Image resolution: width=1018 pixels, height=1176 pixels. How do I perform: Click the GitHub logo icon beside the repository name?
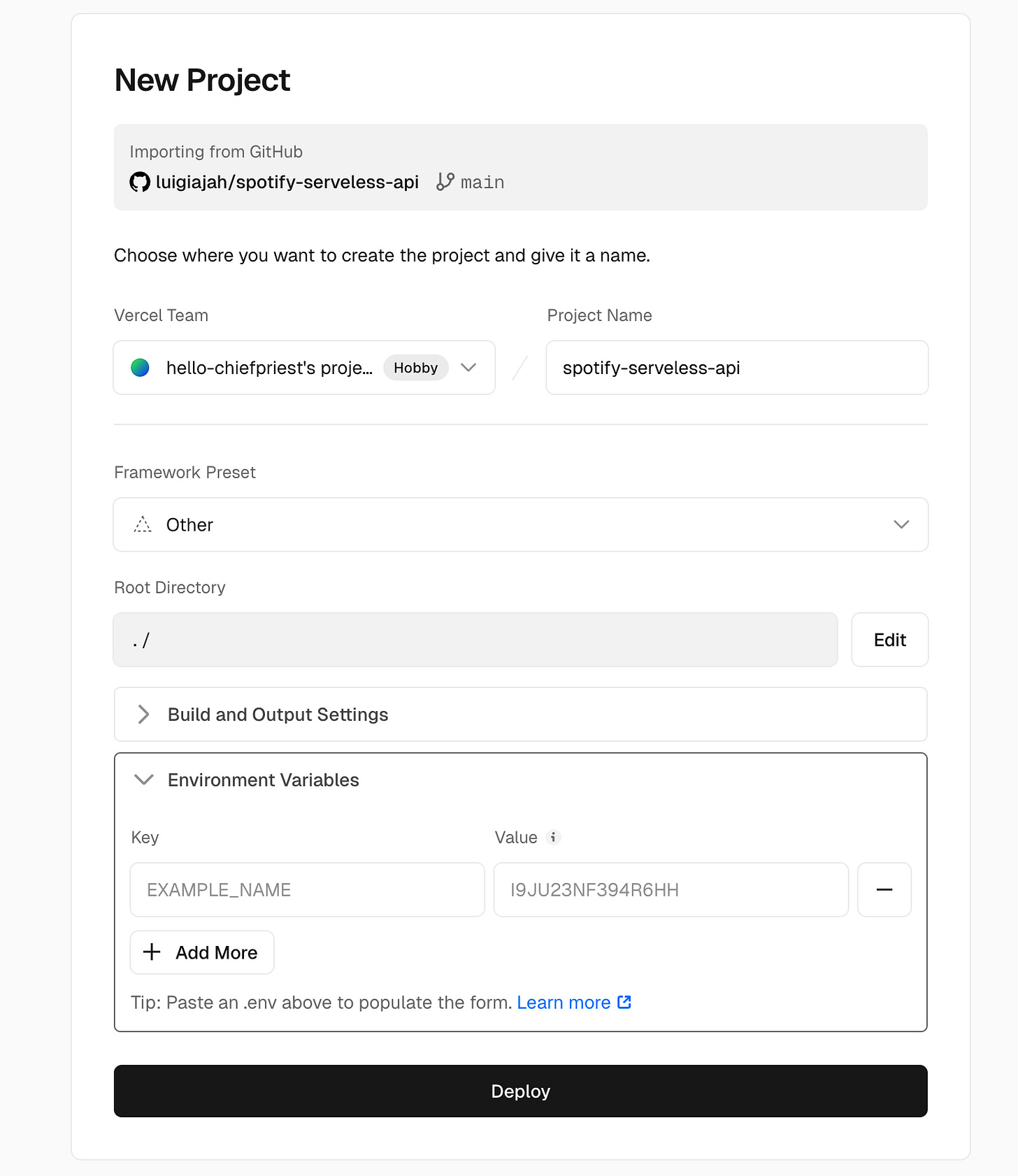pos(140,182)
